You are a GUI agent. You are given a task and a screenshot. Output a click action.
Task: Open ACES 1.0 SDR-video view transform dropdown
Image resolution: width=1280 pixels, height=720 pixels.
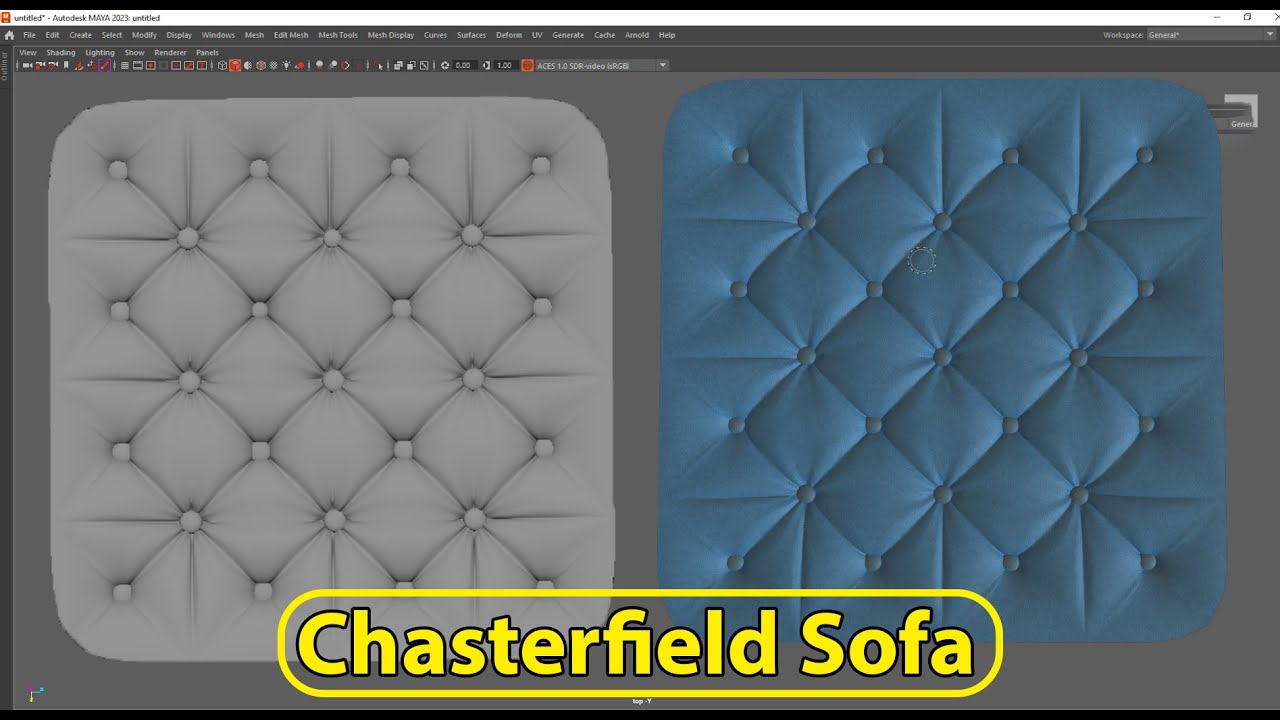[x=602, y=65]
